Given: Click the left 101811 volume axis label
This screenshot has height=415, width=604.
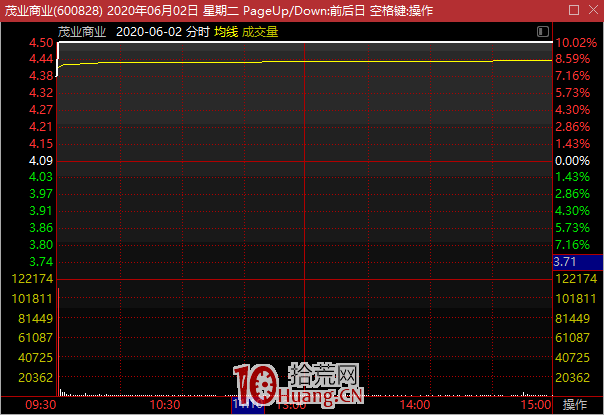Looking at the screenshot, I should pos(32,299).
